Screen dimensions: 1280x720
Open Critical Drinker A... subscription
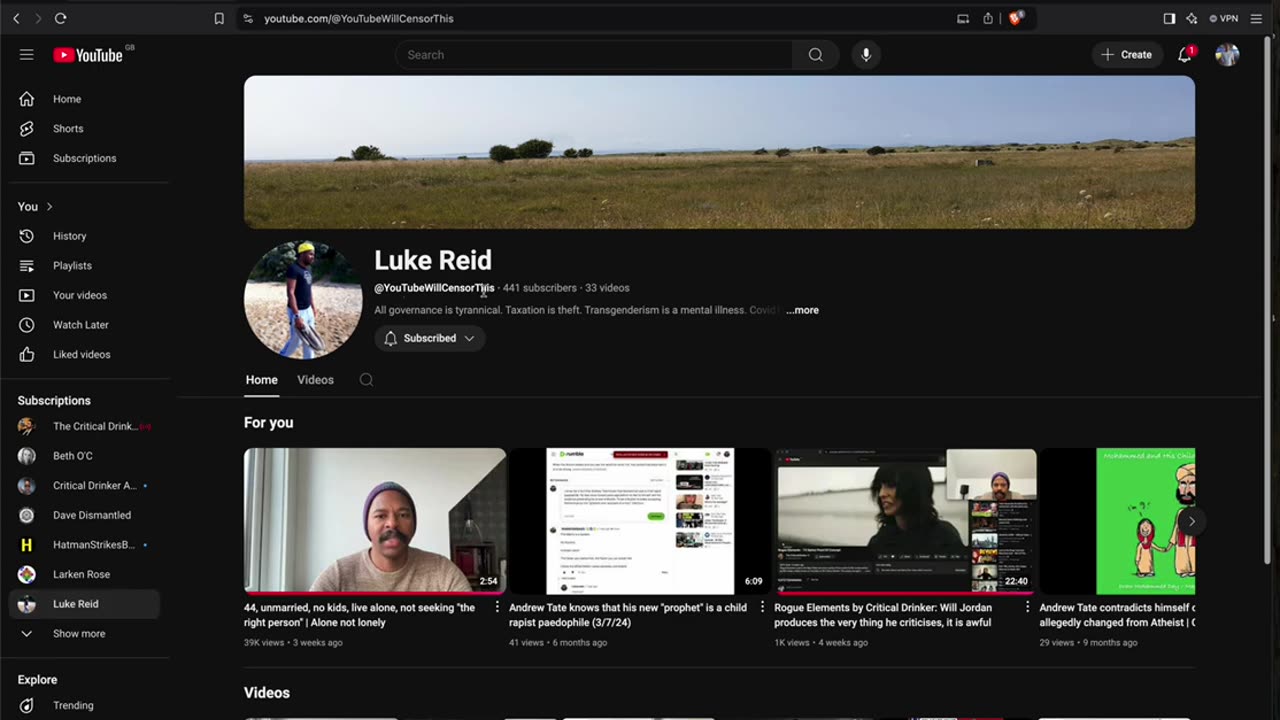point(84,485)
